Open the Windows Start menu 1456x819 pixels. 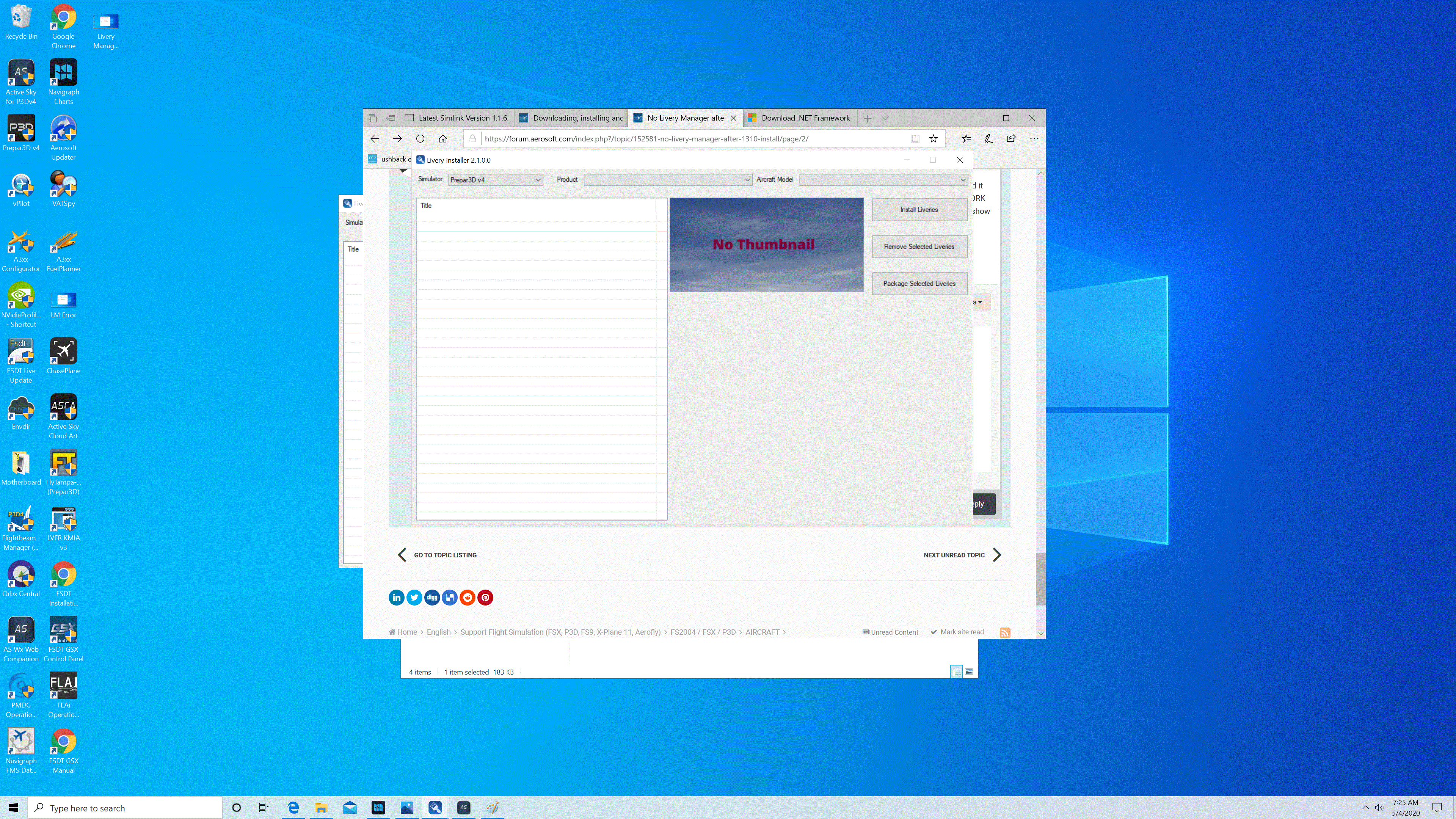click(x=14, y=808)
